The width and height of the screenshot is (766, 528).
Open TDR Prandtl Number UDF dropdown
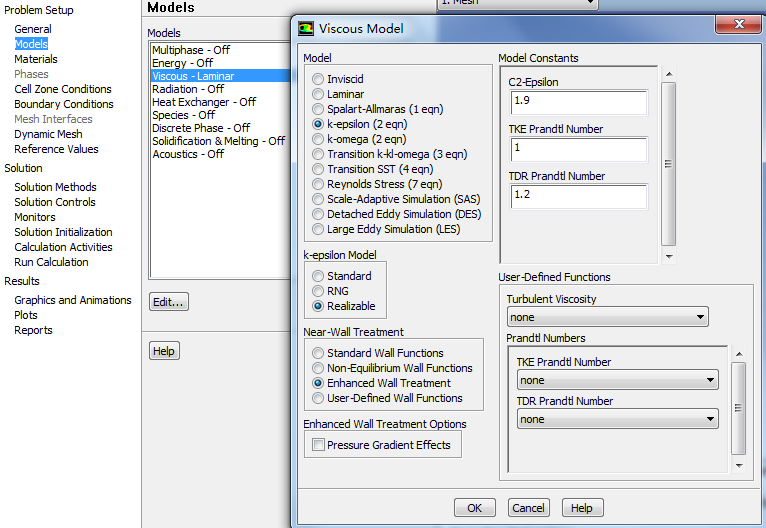pos(617,419)
